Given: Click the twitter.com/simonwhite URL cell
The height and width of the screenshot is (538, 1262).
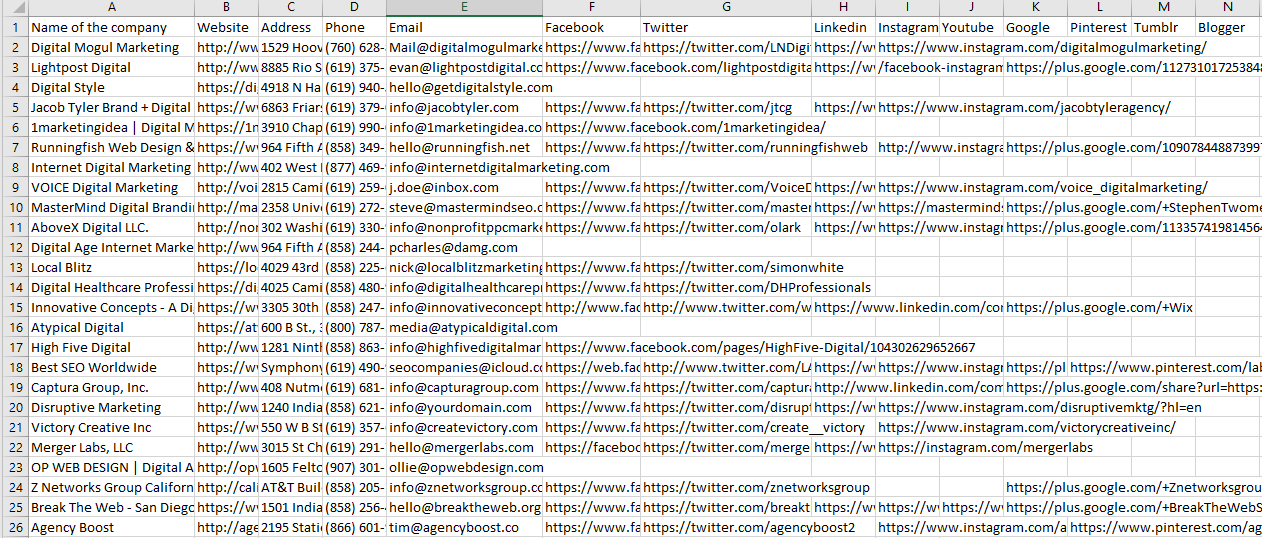Looking at the screenshot, I should [x=725, y=267].
